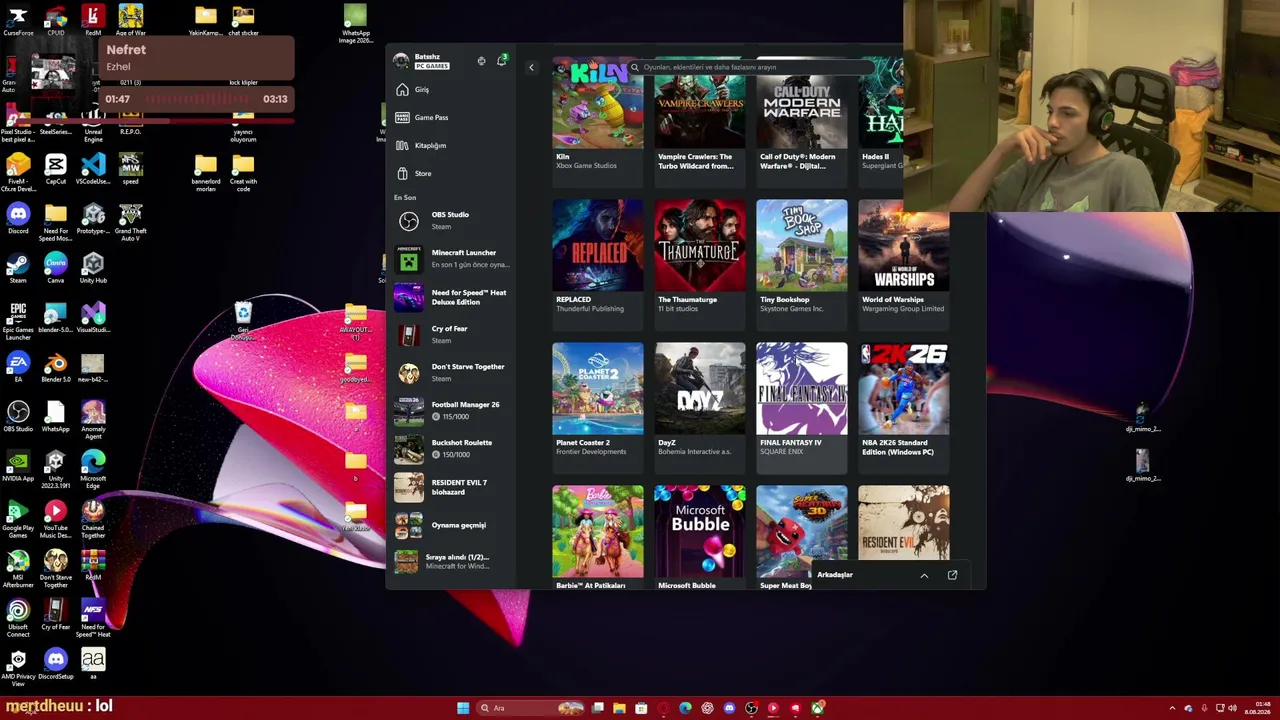Select Football Manager 26 in recent list
The height and width of the screenshot is (720, 1280).
coord(453,411)
